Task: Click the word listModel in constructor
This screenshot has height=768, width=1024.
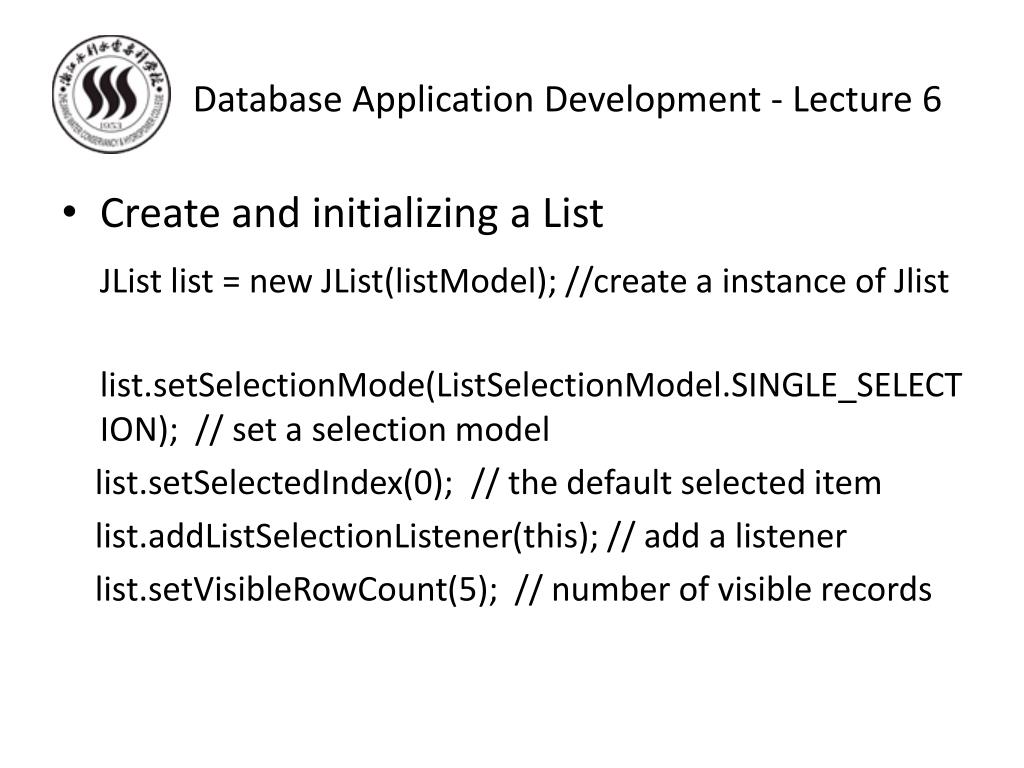Action: (465, 281)
